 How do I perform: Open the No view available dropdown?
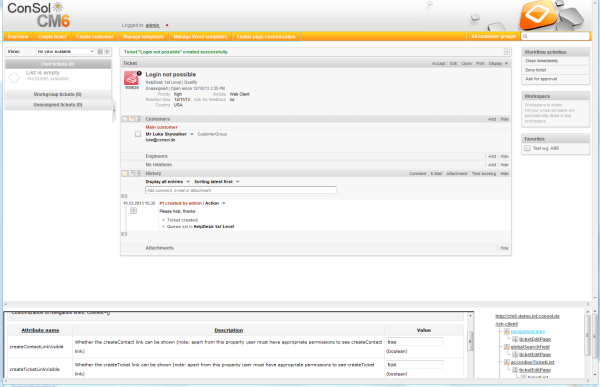[65, 51]
